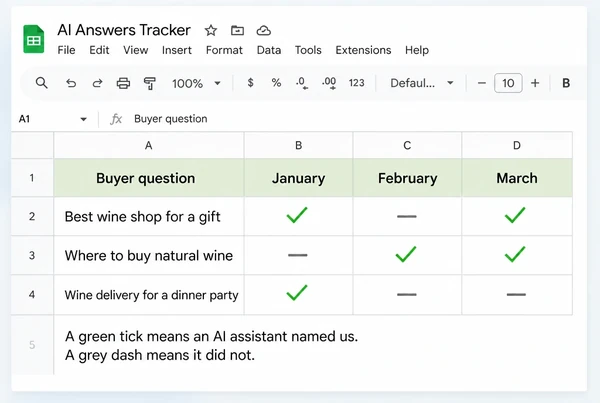Screen dimensions: 600x403
Task: Open the Default font dropdown
Action: pyautogui.click(x=422, y=83)
